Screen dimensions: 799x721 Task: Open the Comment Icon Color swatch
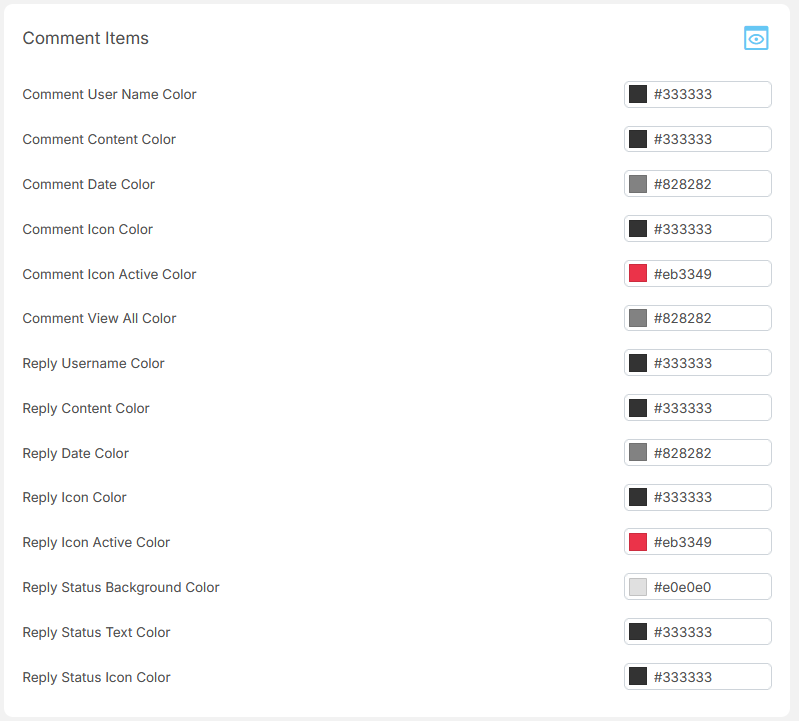(x=638, y=229)
